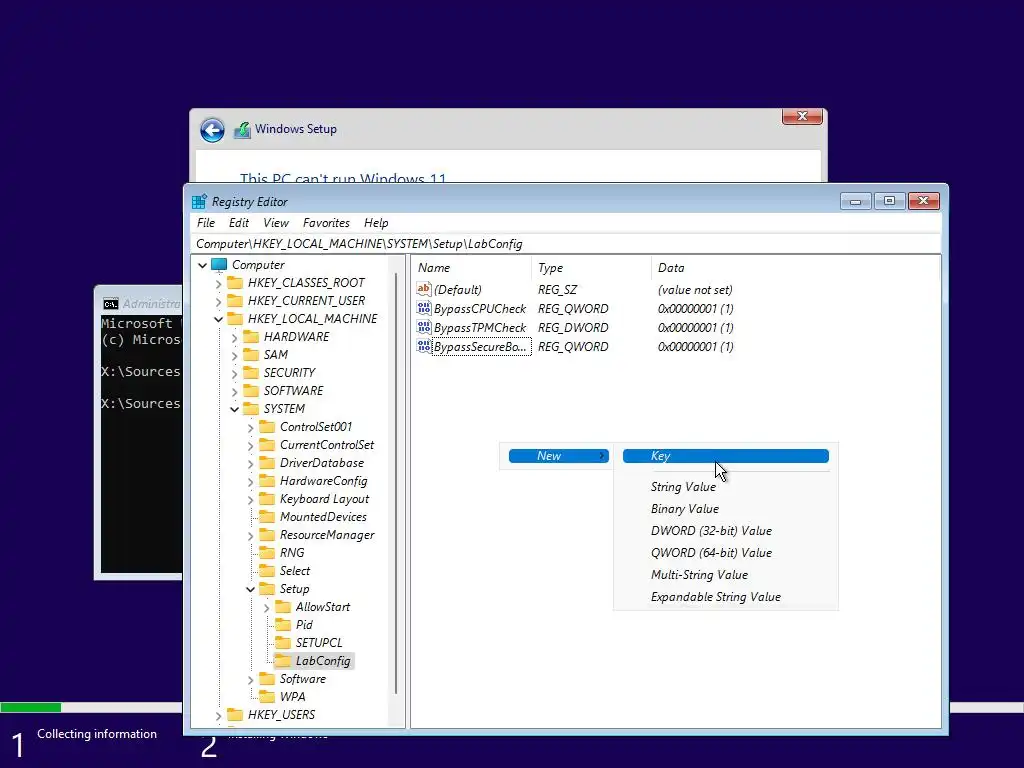Viewport: 1024px width, 768px height.
Task: Click the ControlSet001 folder icon
Action: (x=266, y=426)
